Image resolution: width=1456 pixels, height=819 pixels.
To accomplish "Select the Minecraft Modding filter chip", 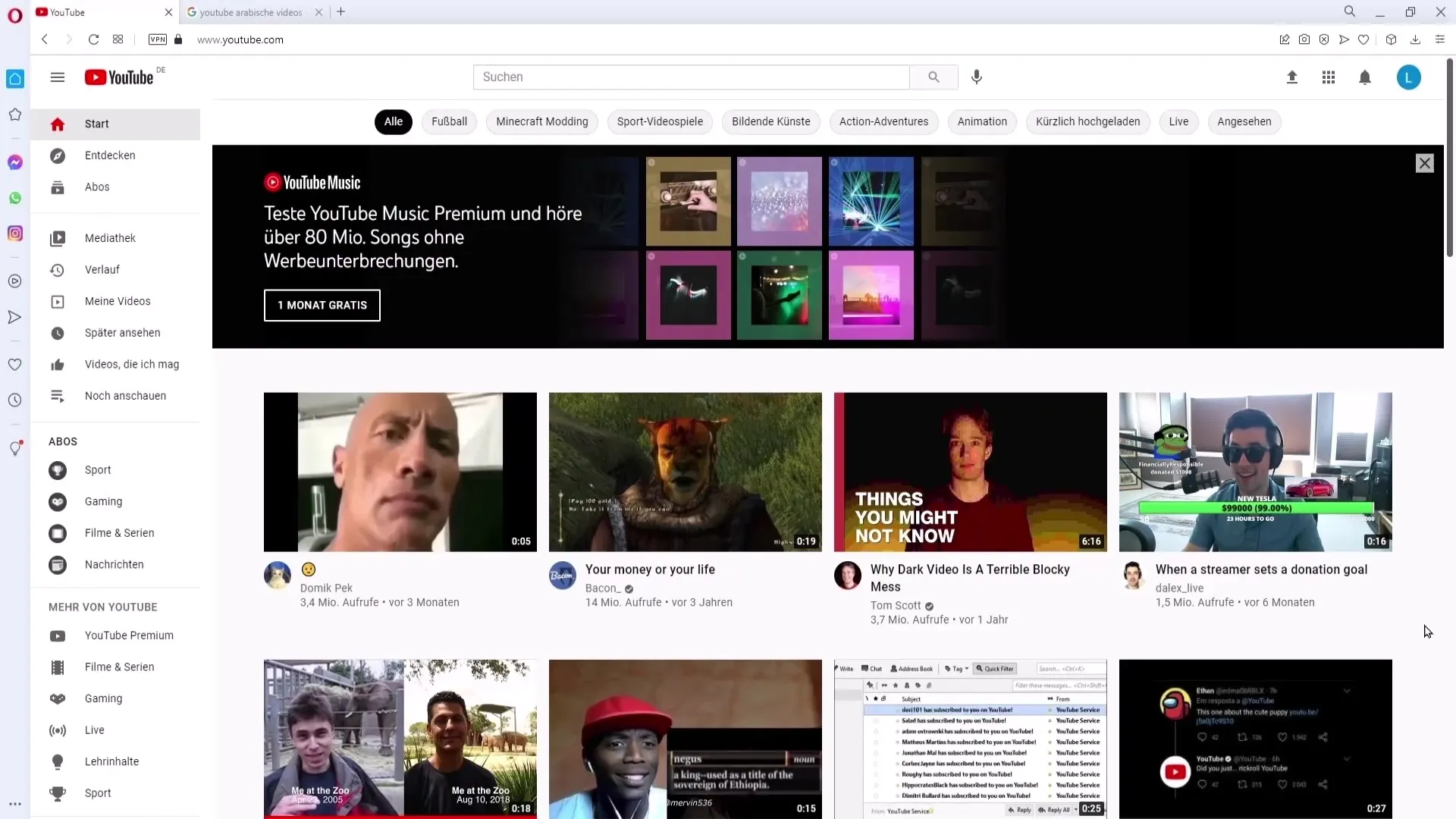I will (542, 121).
